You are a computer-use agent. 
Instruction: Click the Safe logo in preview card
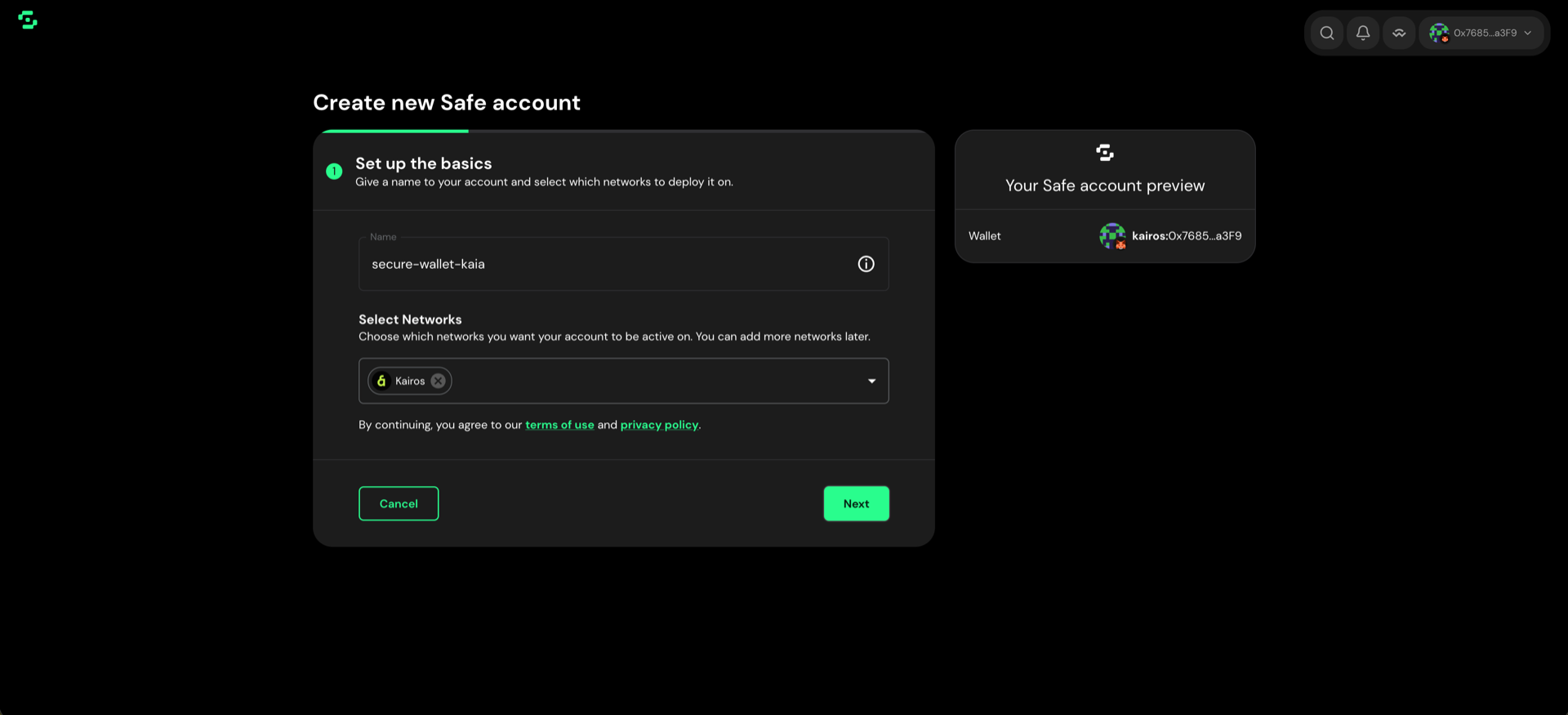1105,153
